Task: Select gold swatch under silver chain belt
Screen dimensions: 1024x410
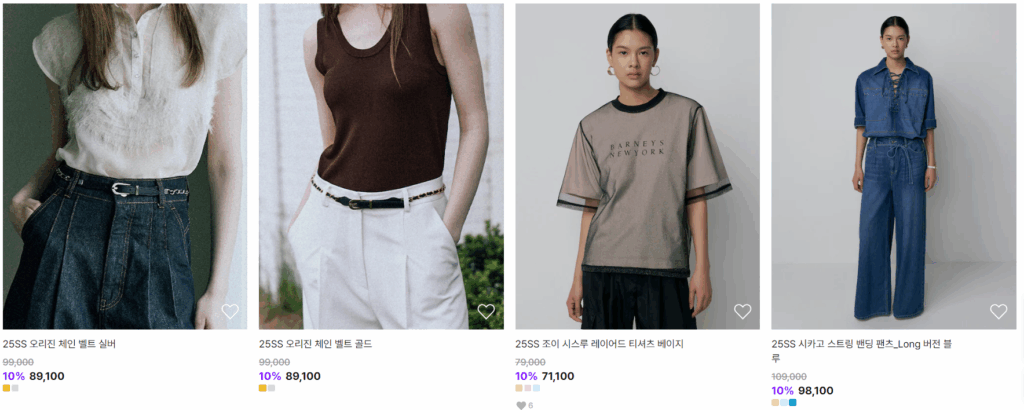Action: coord(7,388)
